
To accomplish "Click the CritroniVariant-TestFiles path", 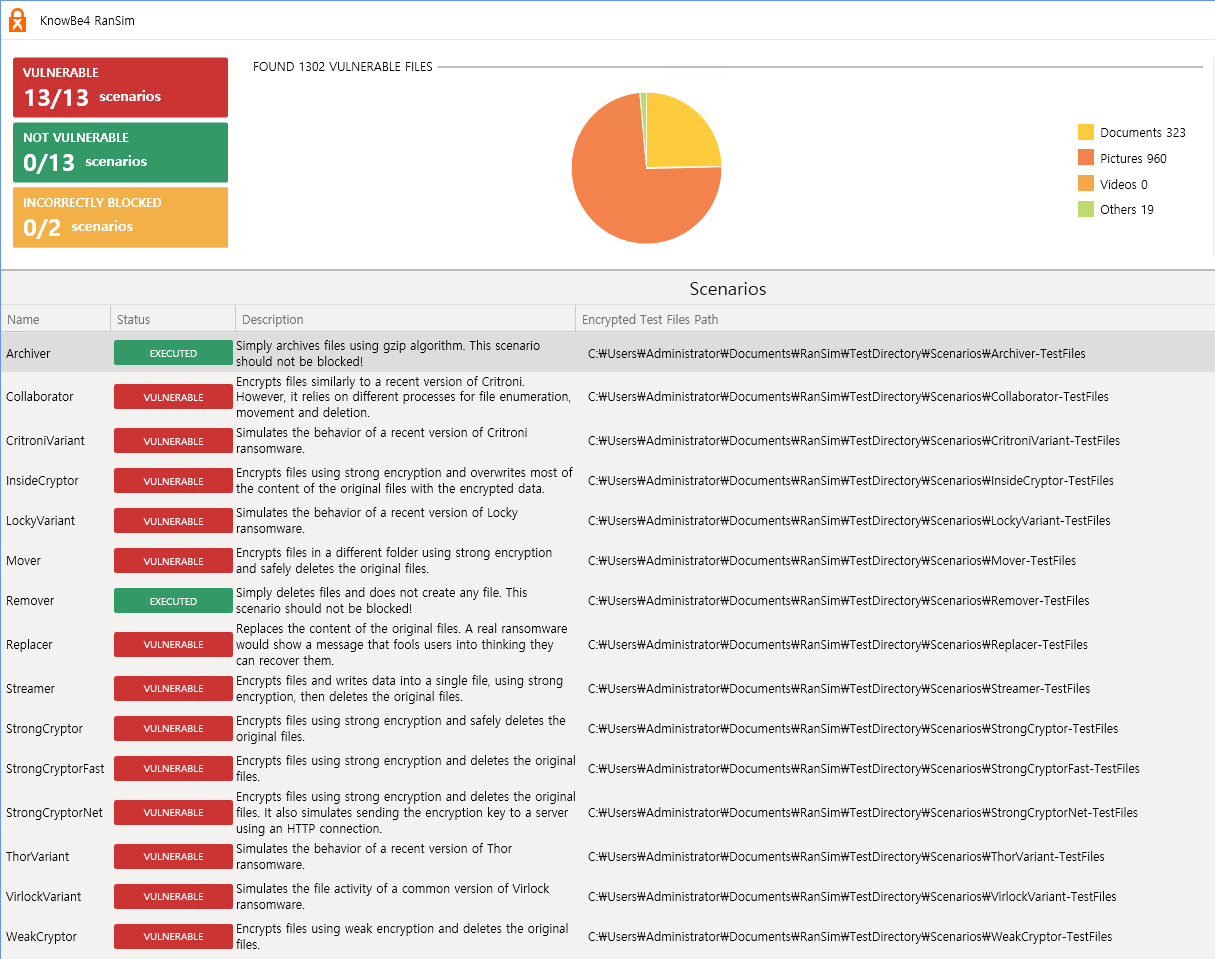I will point(854,441).
